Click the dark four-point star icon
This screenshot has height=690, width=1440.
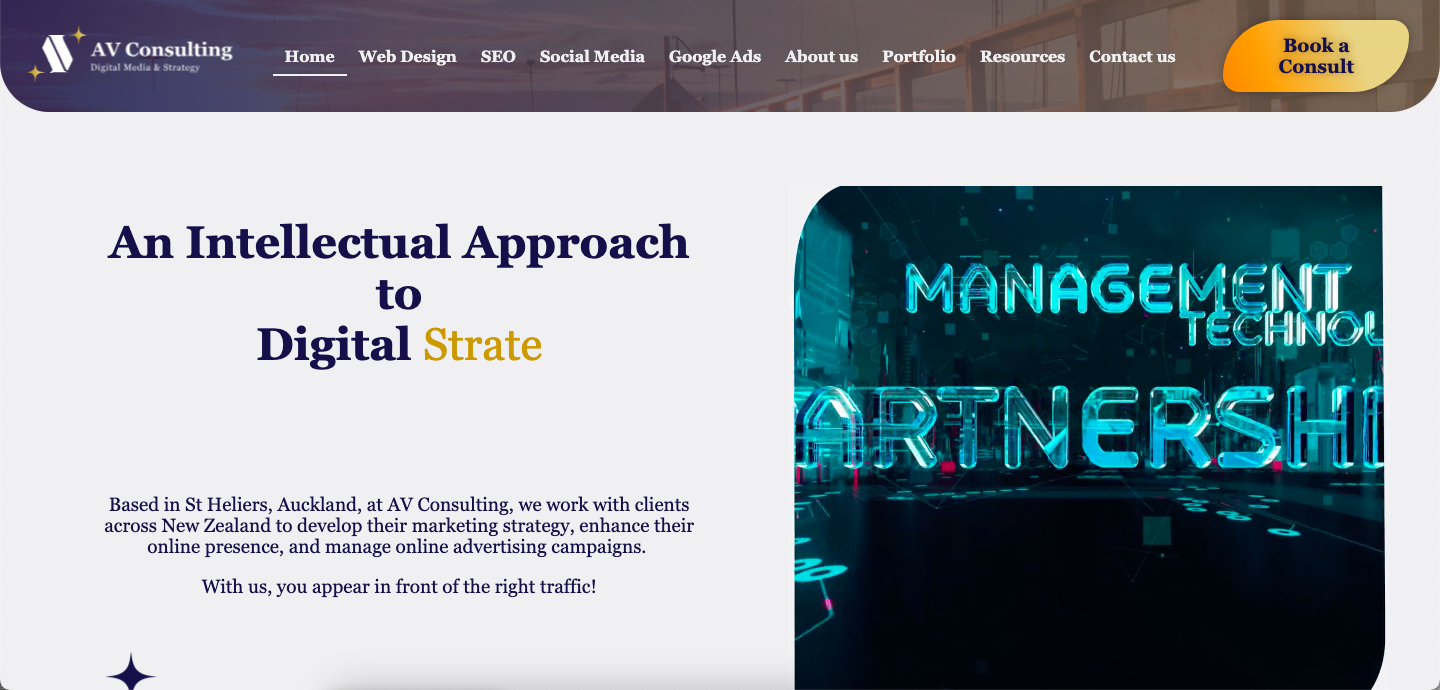(131, 672)
